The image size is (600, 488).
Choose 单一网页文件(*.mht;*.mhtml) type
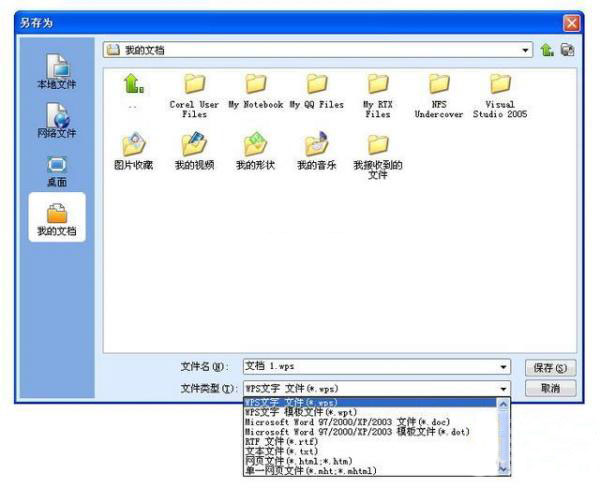pyautogui.click(x=370, y=471)
